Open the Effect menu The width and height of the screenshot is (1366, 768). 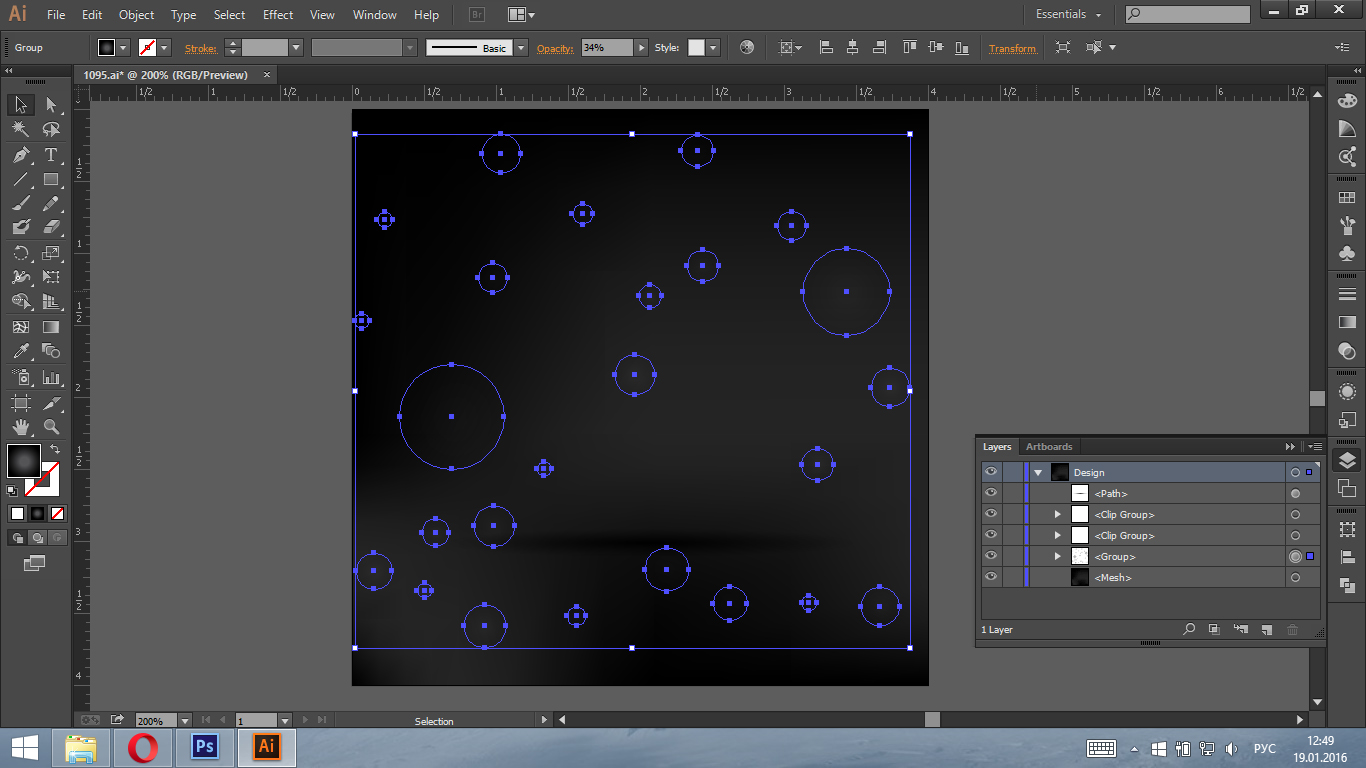coord(278,15)
